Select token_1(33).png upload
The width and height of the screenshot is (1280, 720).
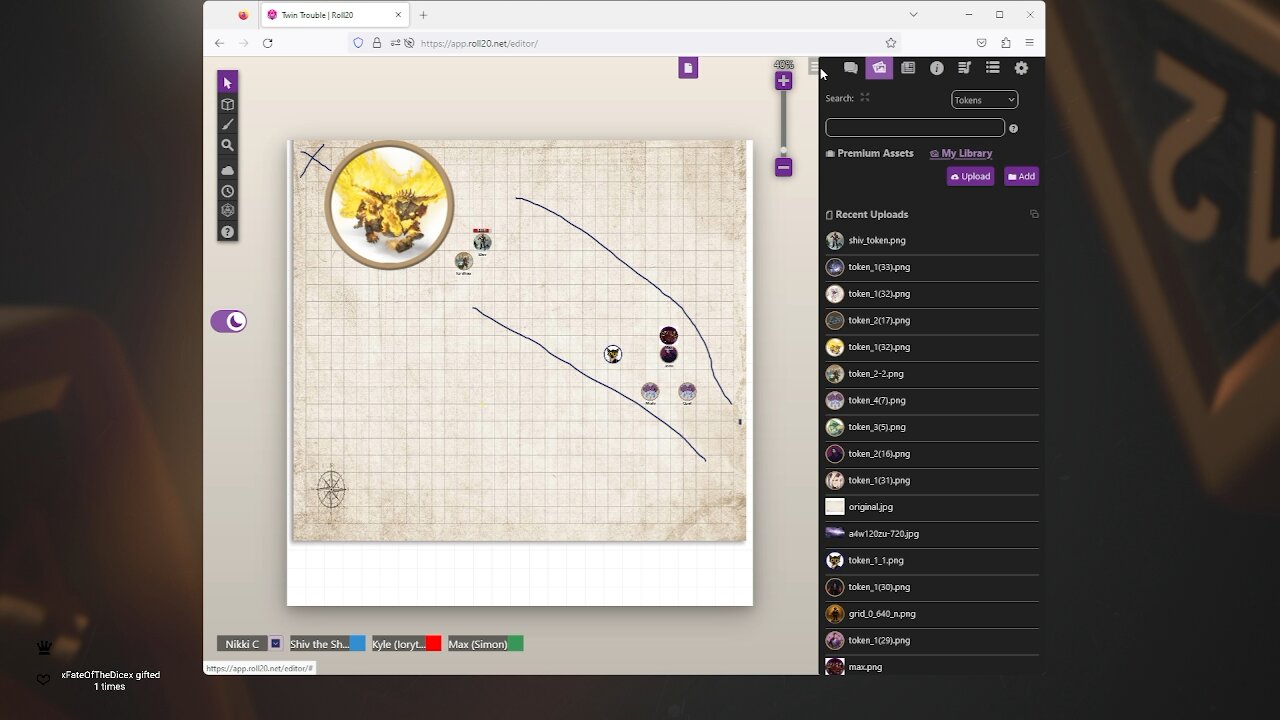tap(932, 267)
